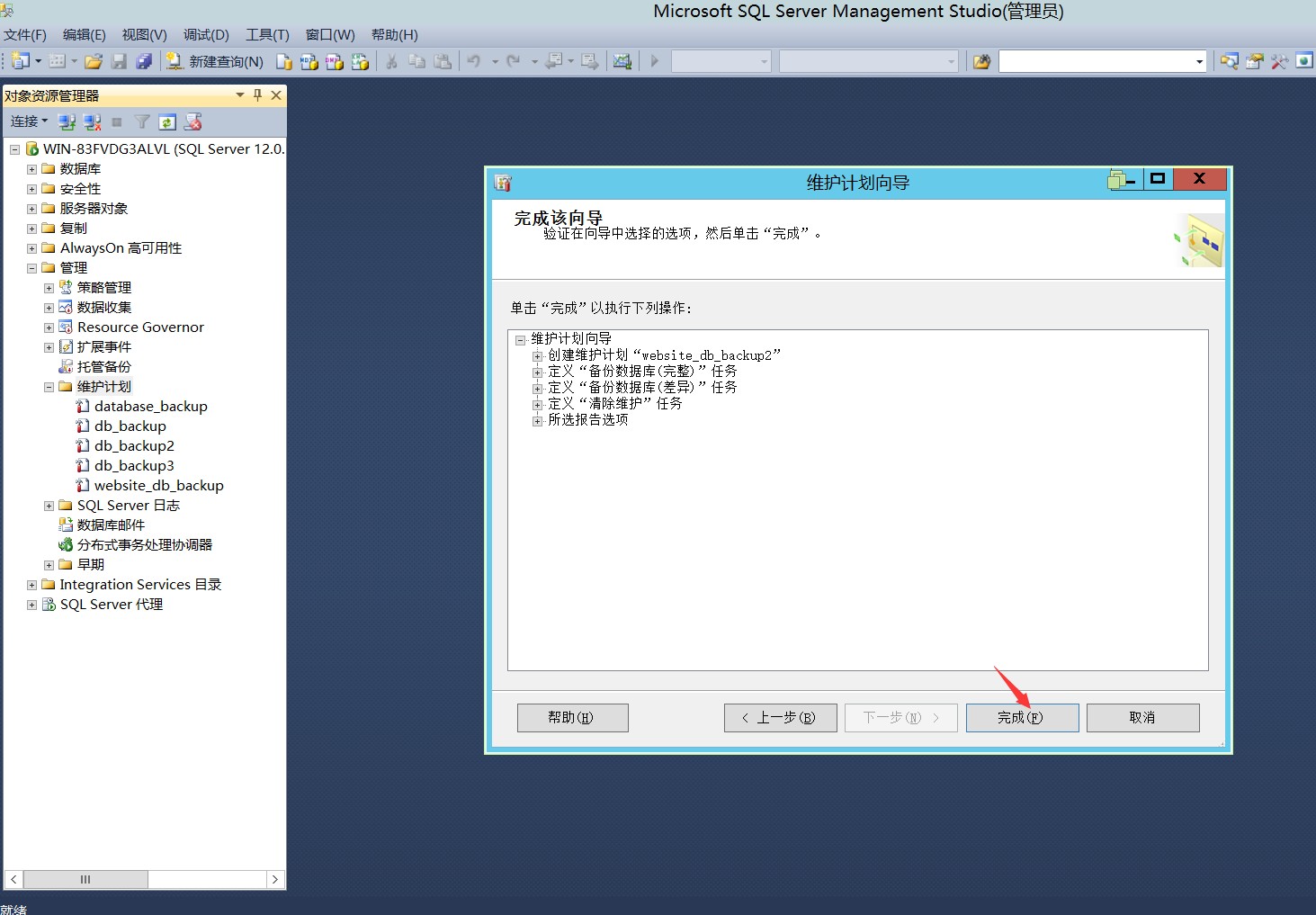The width and height of the screenshot is (1316, 915).
Task: Pin the Object Explorer panel
Action: click(x=257, y=94)
